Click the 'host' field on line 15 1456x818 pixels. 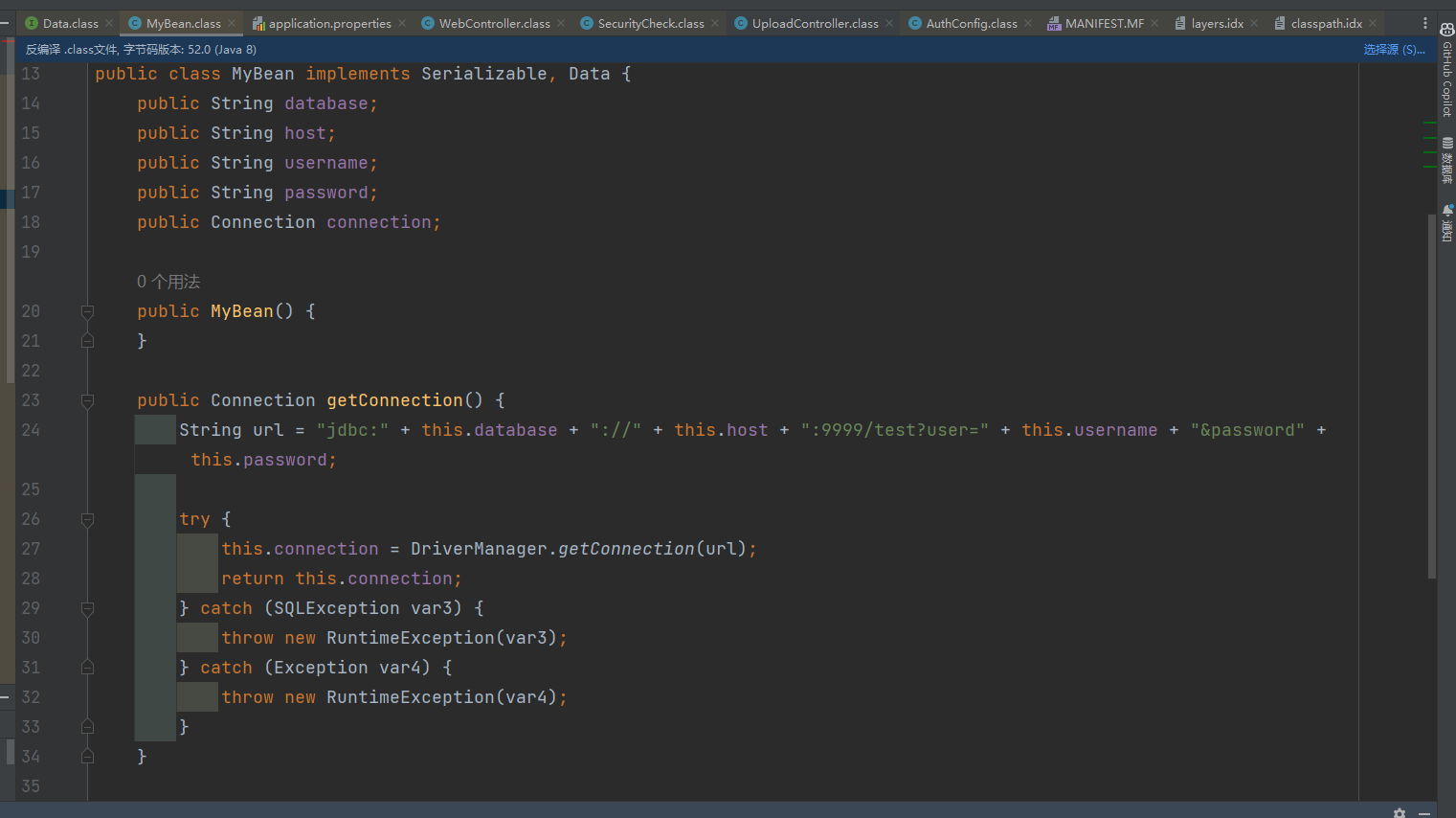pos(305,133)
